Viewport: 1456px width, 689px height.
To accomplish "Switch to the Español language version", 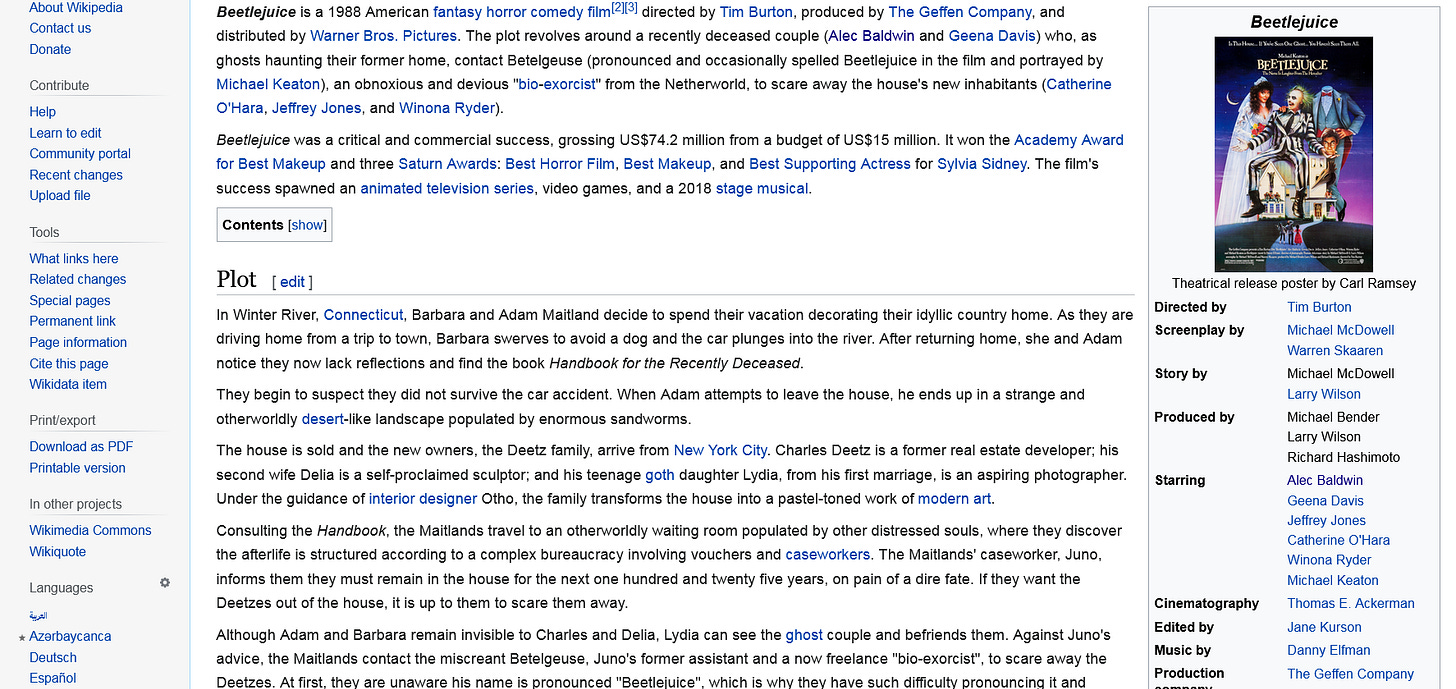I will click(x=53, y=679).
